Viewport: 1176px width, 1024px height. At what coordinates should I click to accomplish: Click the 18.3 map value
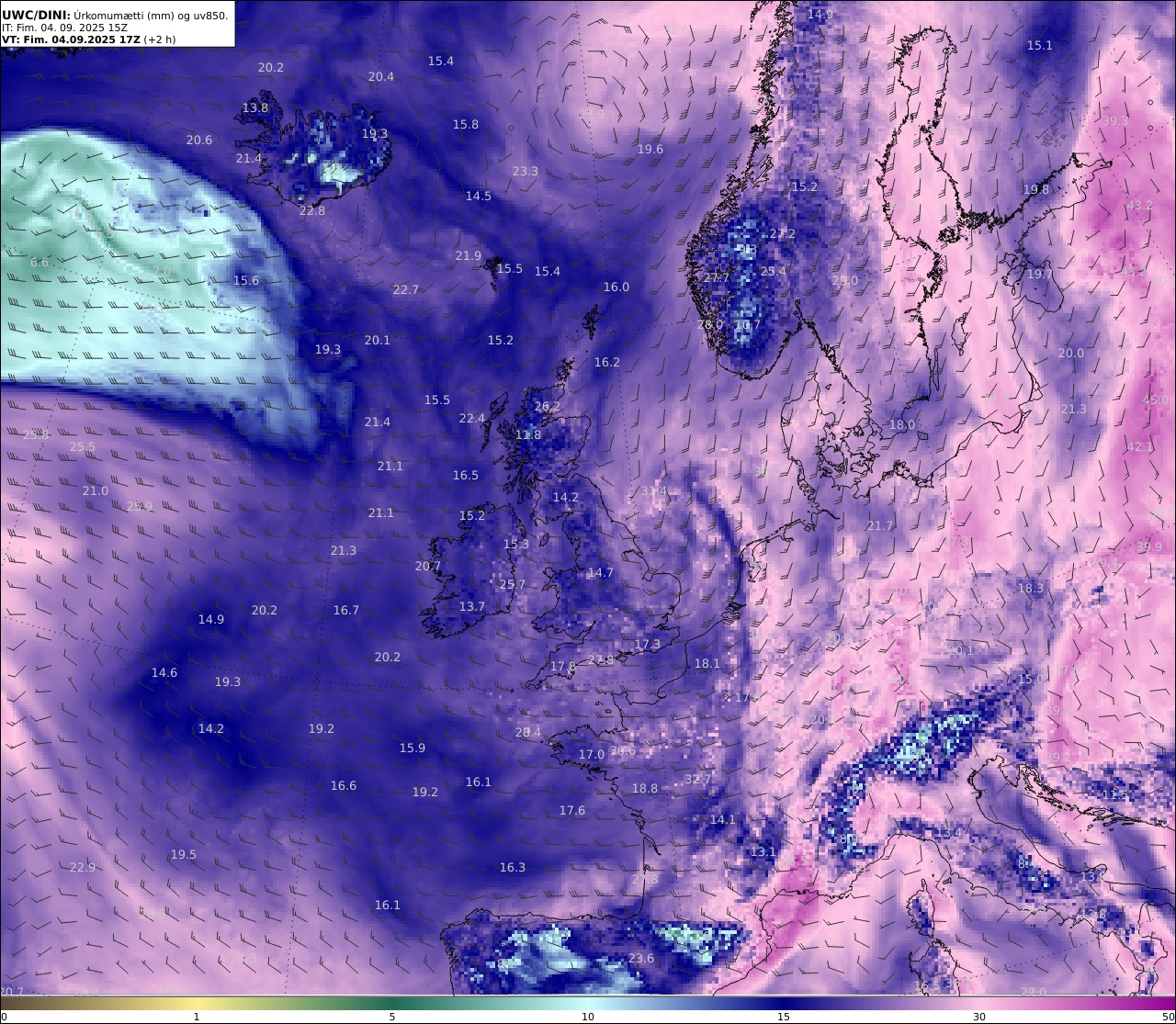point(1031,589)
